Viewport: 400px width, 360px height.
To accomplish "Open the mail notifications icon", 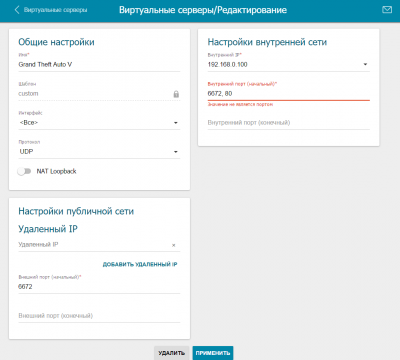I will click(387, 10).
